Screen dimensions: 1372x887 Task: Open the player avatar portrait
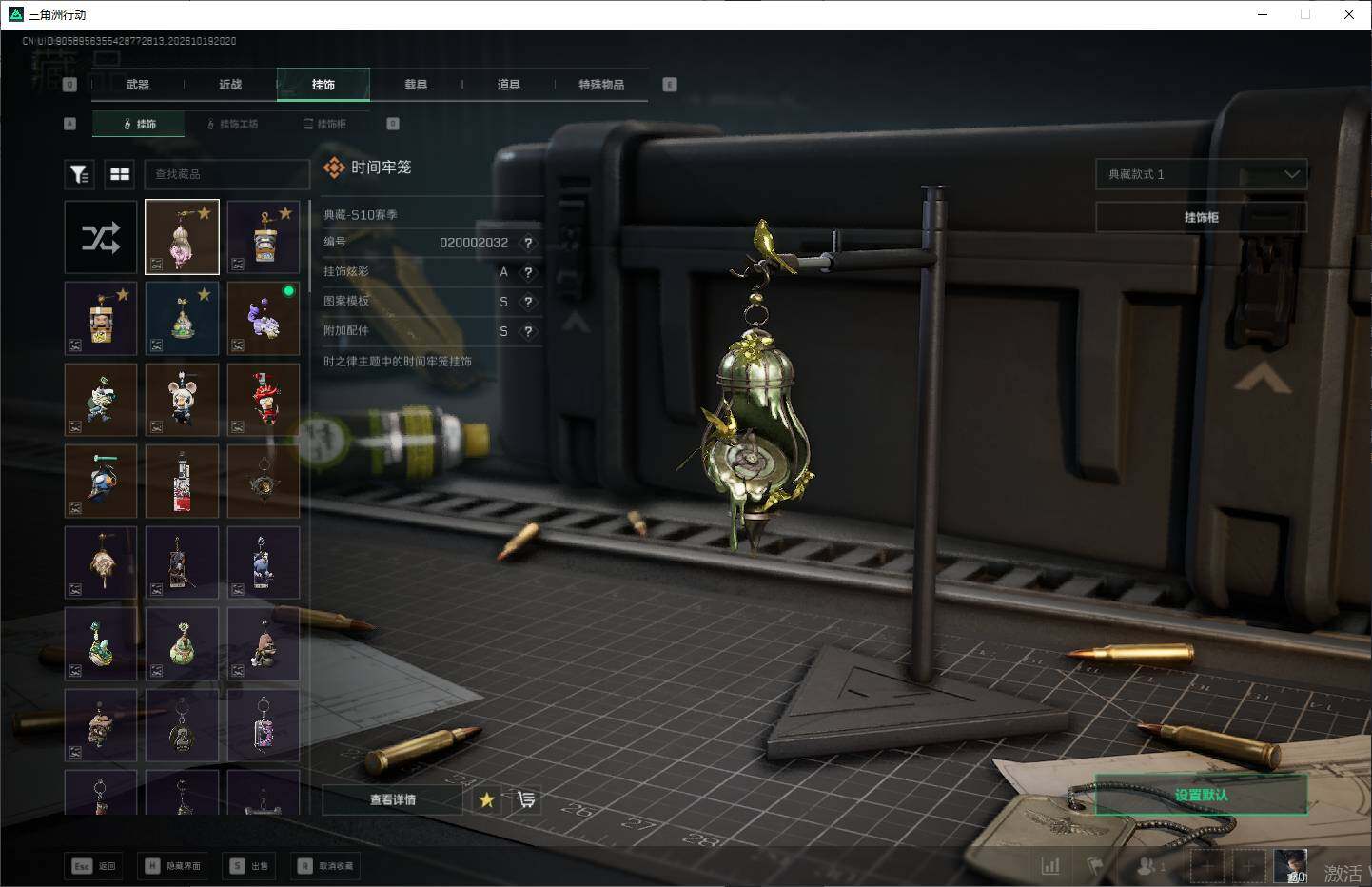pos(1290,866)
